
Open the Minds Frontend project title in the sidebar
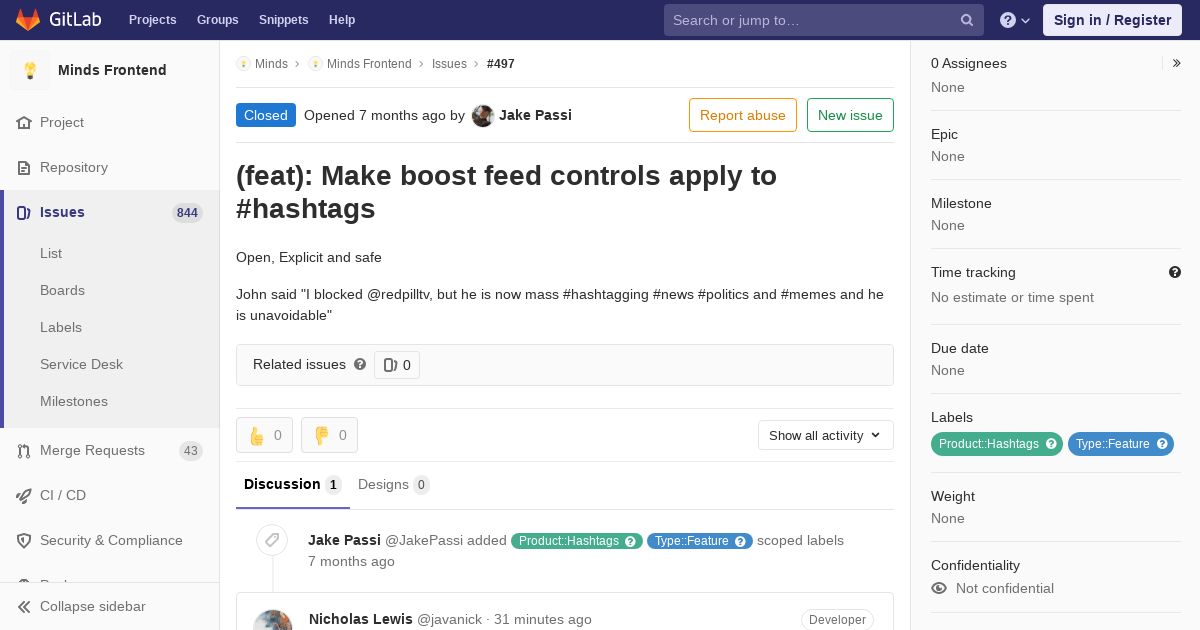click(x=112, y=70)
